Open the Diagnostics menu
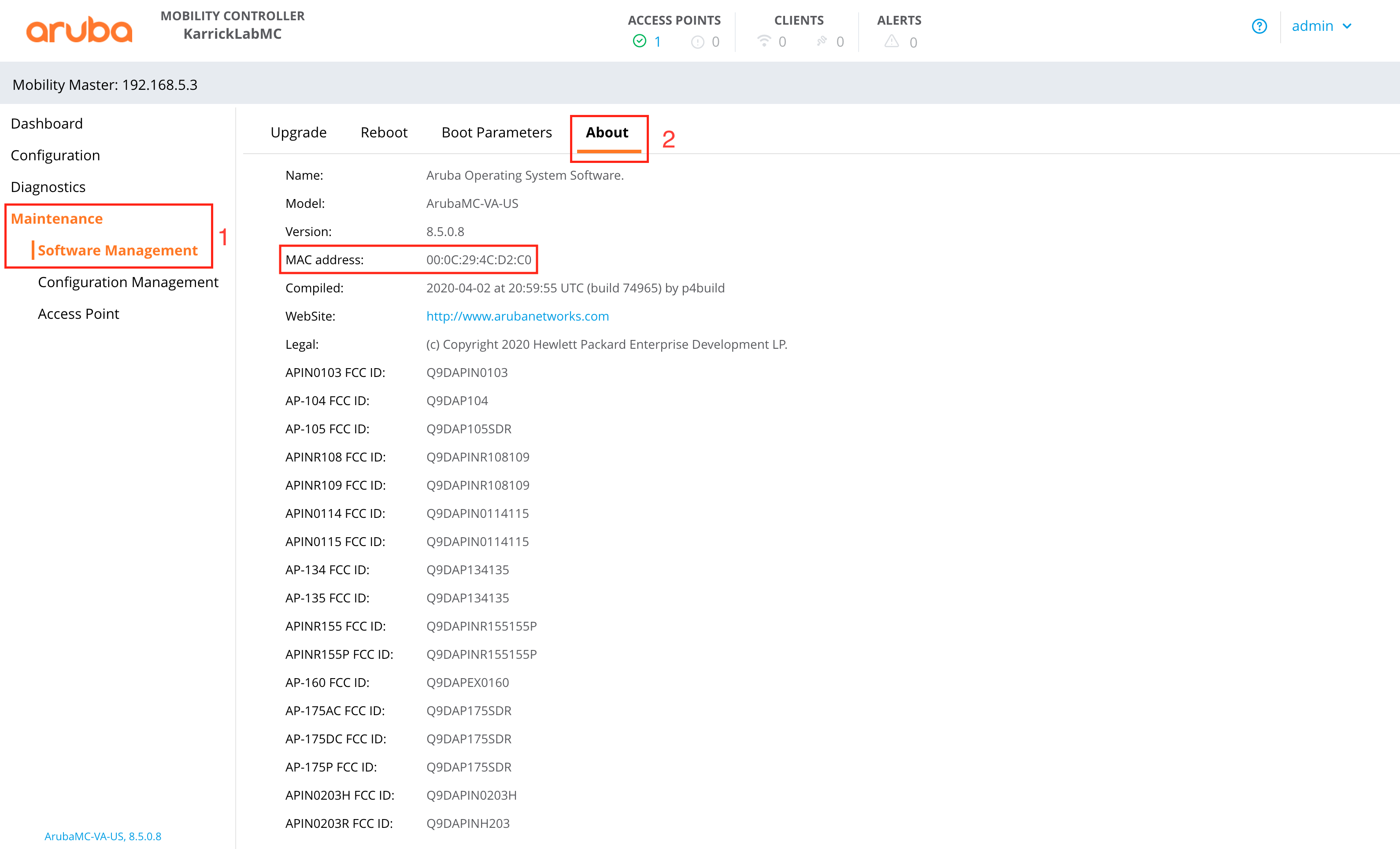This screenshot has width=1400, height=849. click(48, 187)
